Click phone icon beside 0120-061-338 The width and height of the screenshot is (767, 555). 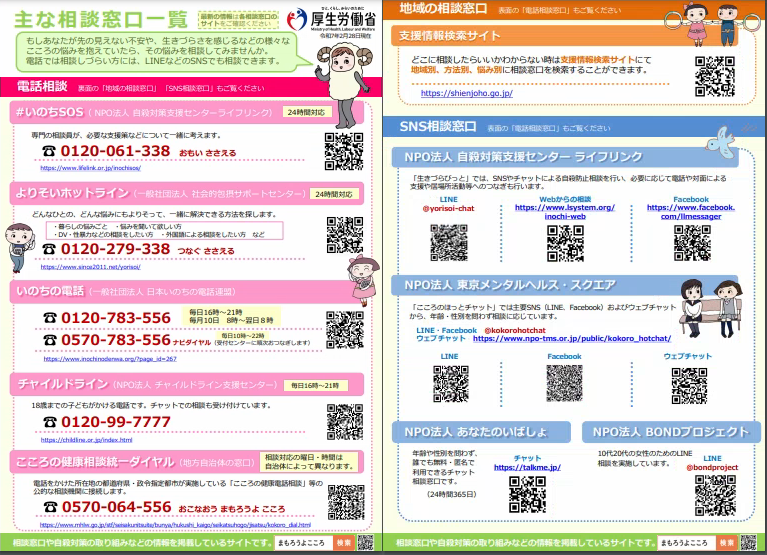[x=49, y=151]
